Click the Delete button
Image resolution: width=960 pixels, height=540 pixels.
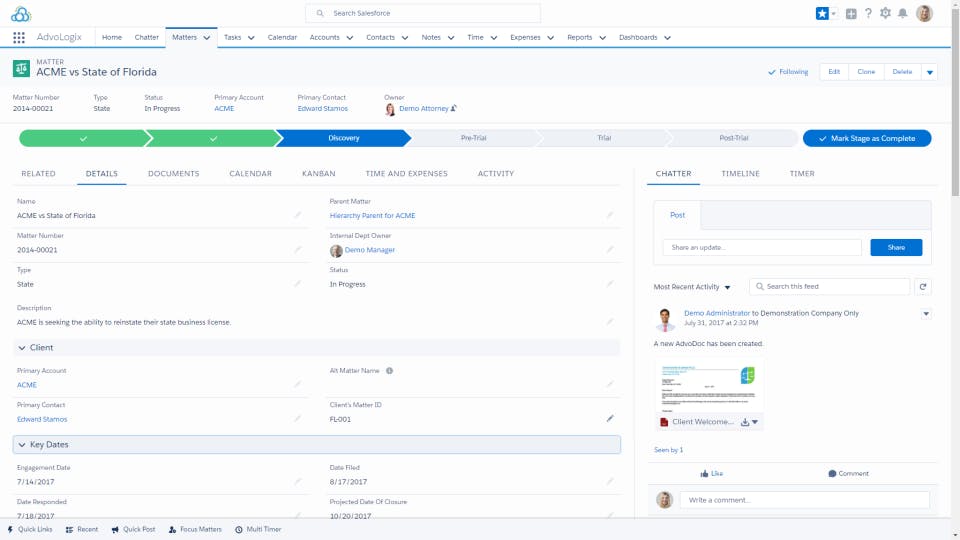tap(902, 72)
